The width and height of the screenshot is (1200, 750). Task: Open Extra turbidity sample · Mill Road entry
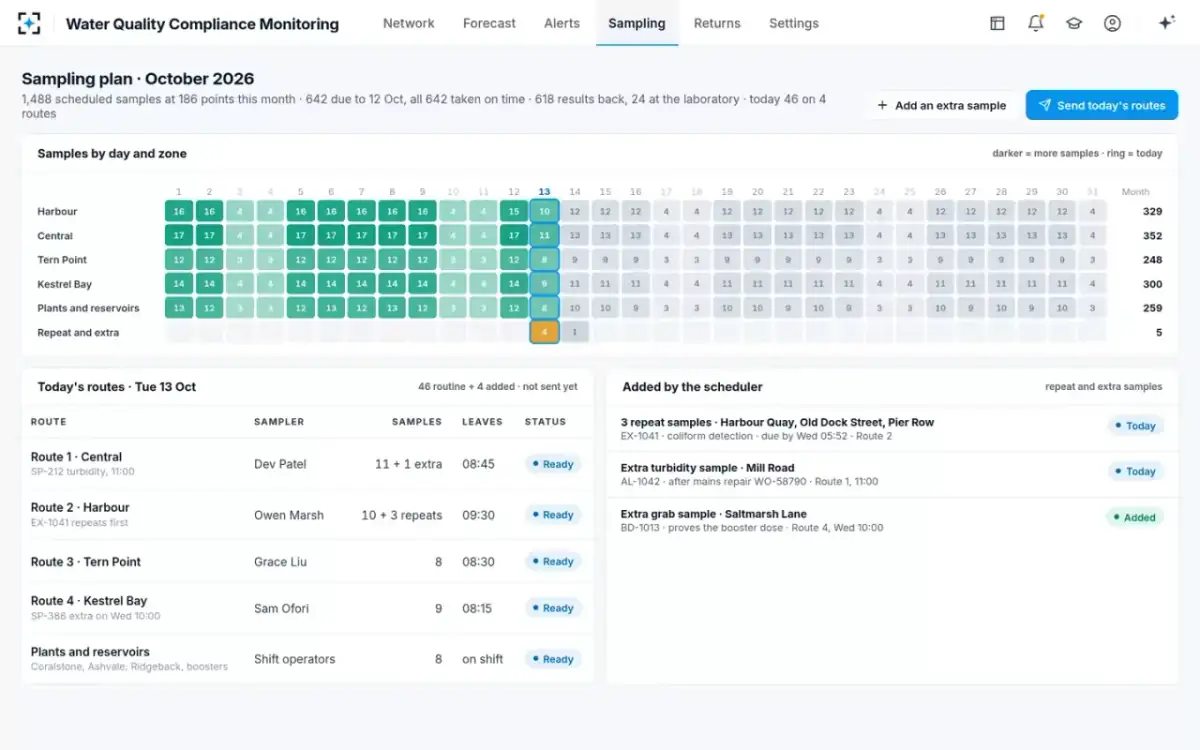tap(892, 474)
